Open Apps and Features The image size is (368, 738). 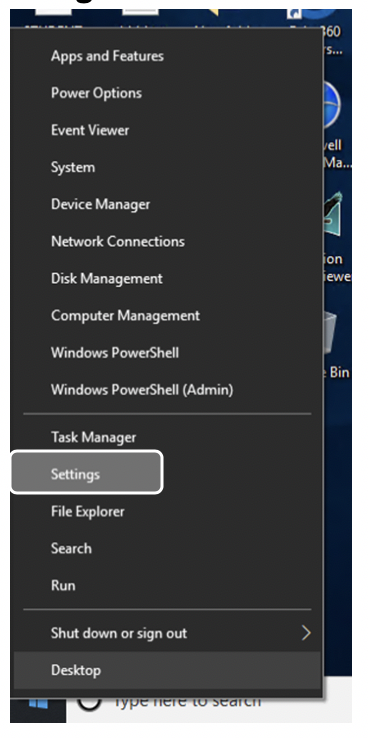click(x=167, y=56)
